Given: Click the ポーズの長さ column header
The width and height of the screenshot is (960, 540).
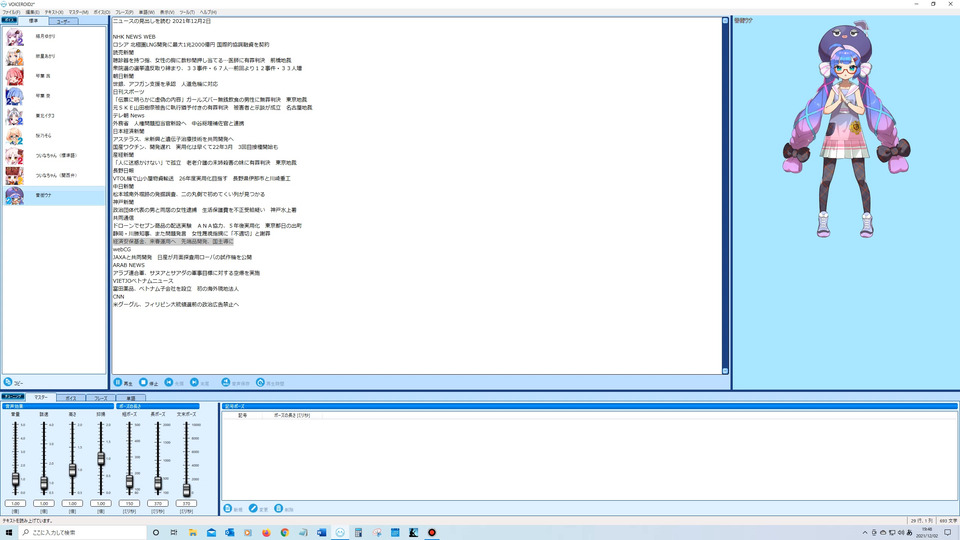Looking at the screenshot, I should pos(292,415).
